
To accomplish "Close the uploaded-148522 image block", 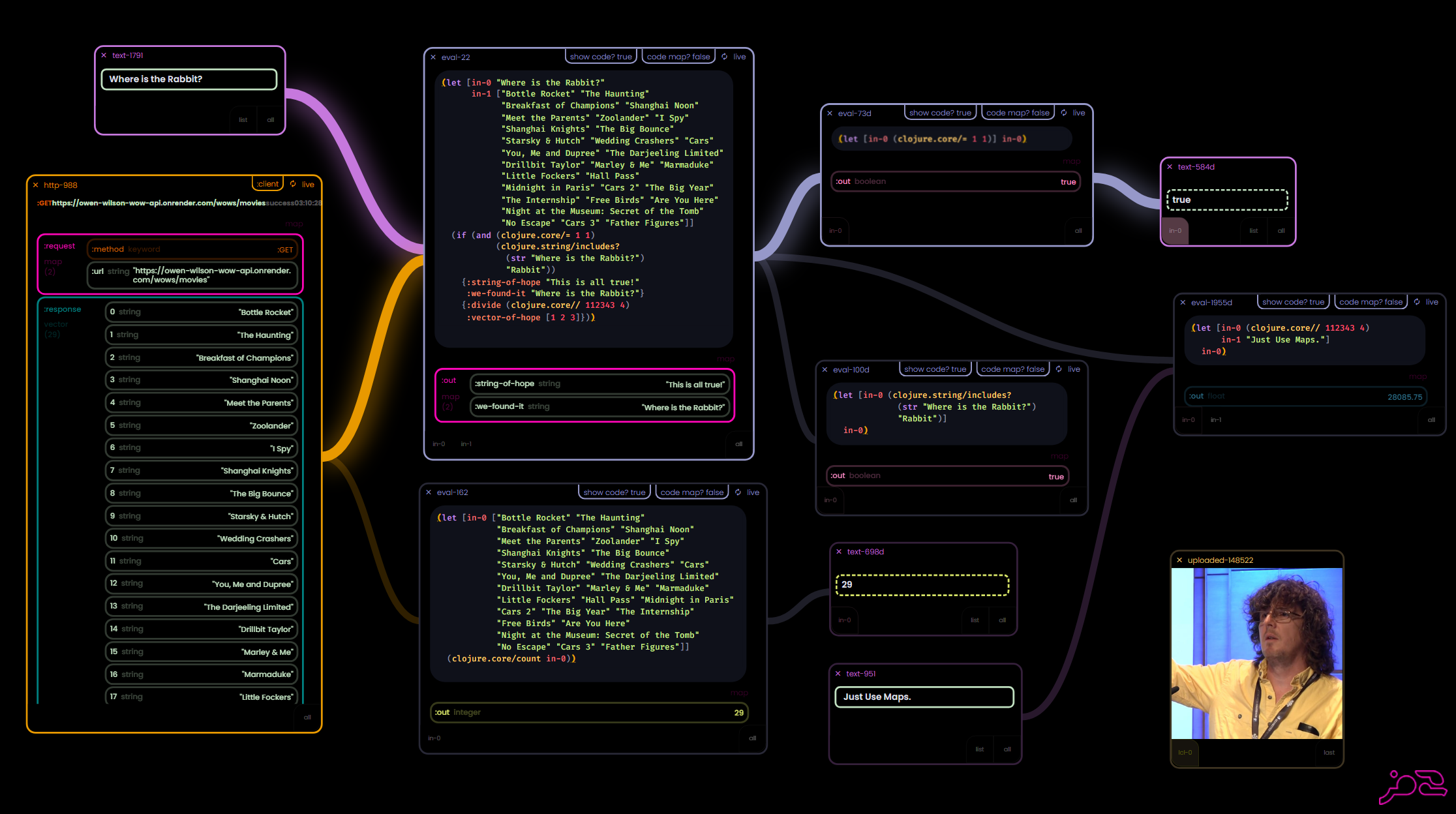I will click(1179, 560).
